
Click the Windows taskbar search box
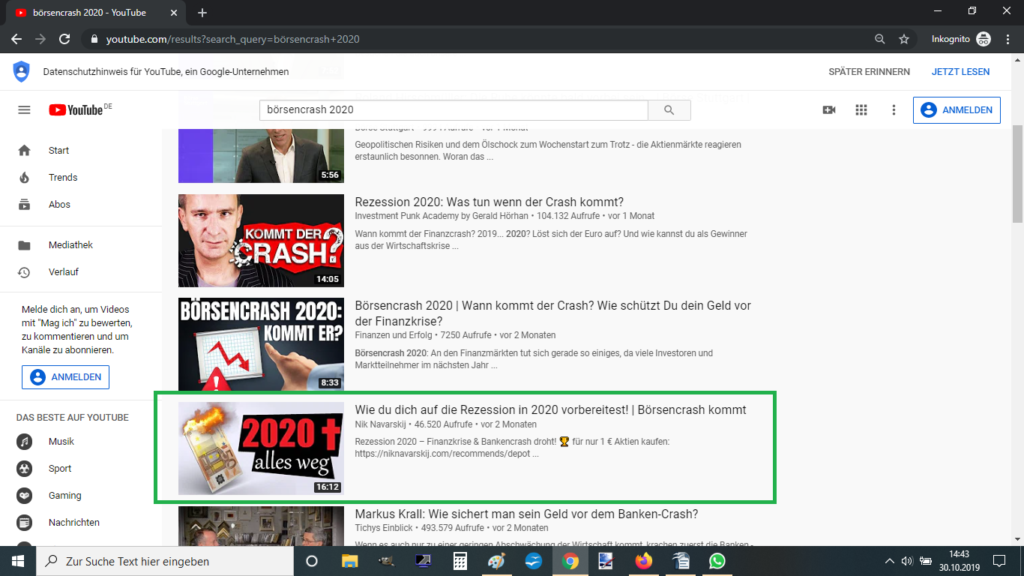click(165, 561)
